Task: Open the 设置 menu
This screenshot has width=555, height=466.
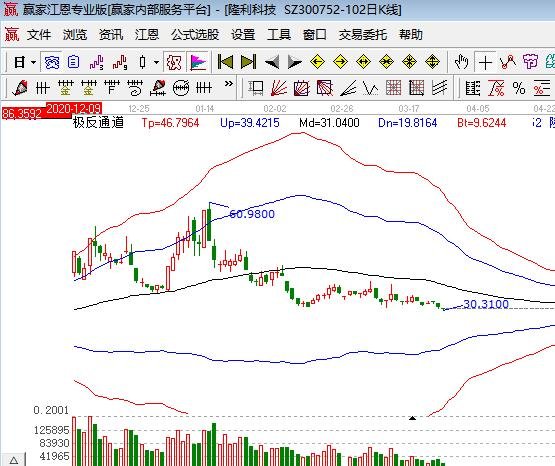Action: click(243, 35)
